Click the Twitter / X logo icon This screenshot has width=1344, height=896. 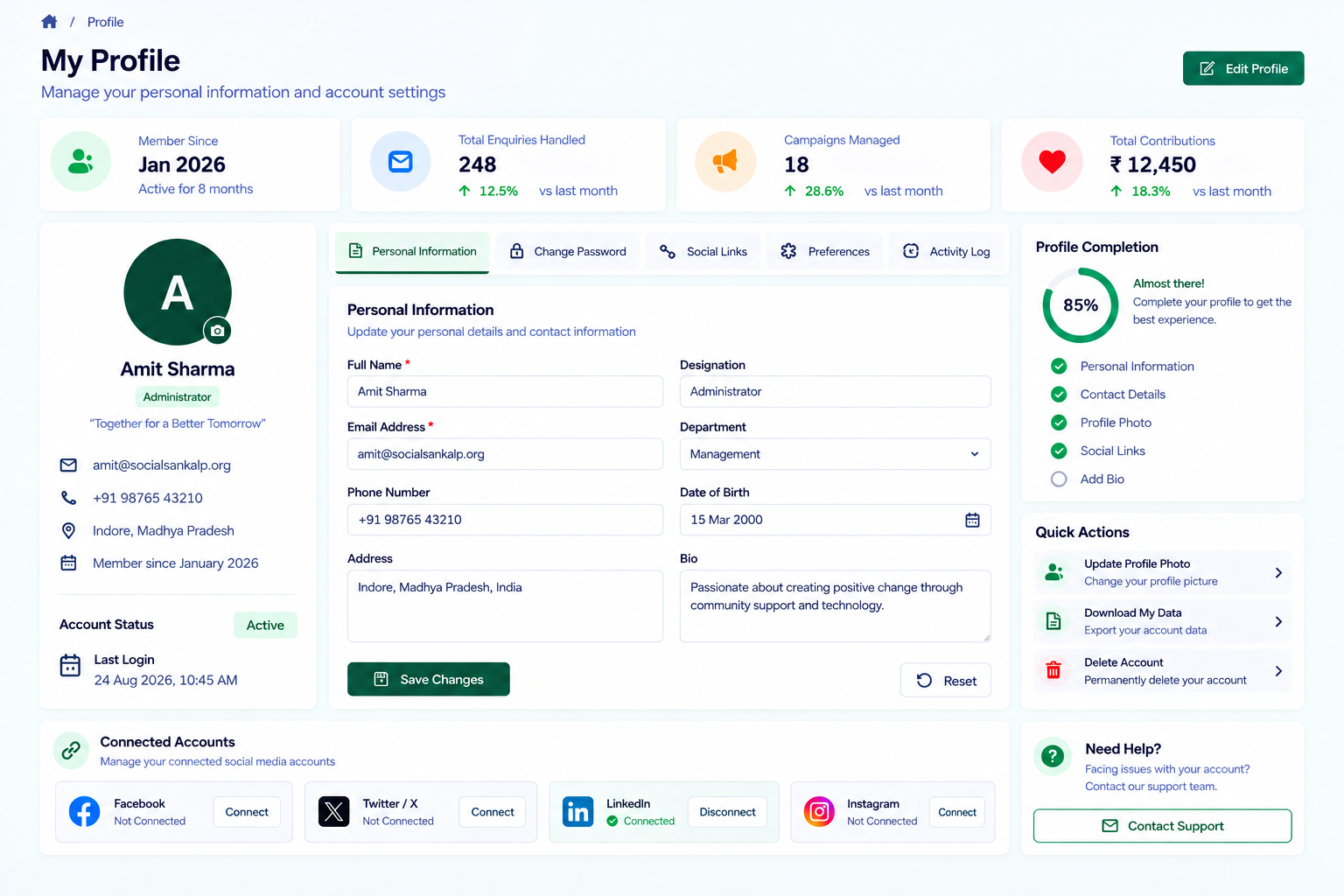(333, 812)
